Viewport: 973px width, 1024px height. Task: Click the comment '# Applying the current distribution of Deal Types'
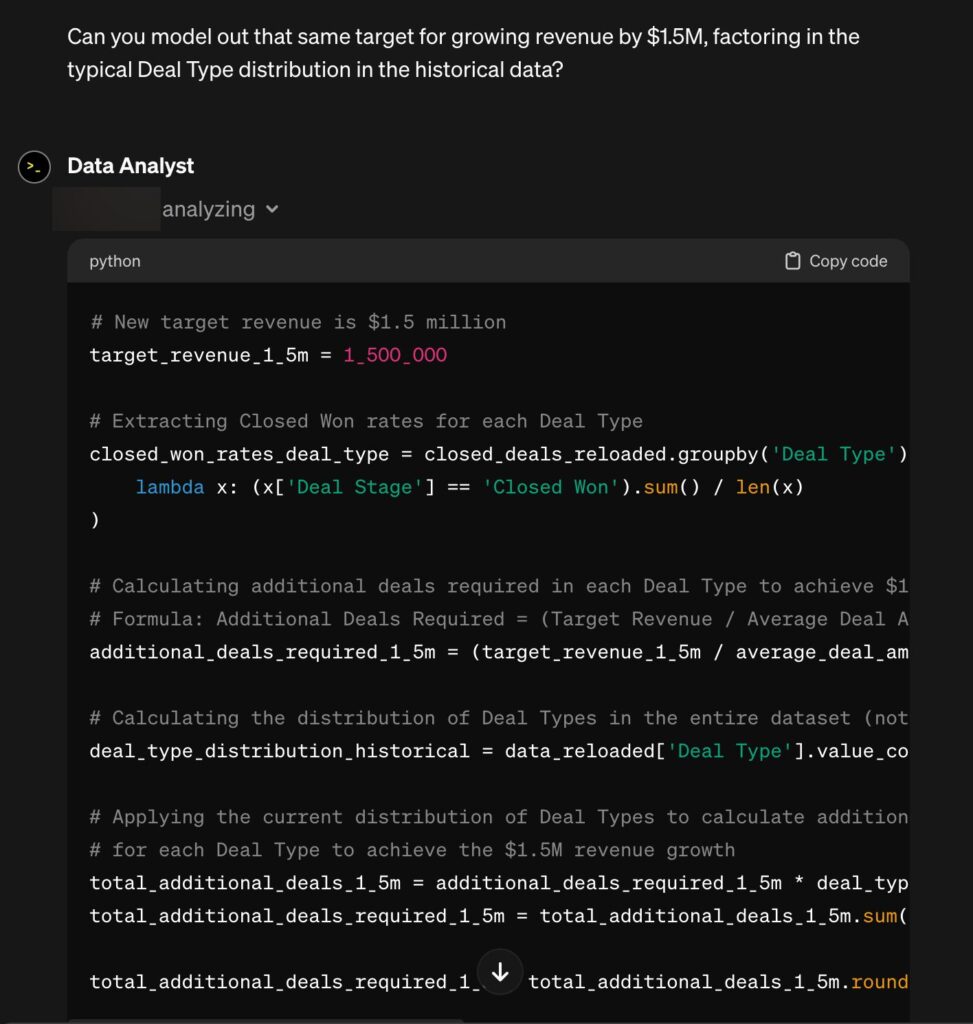coord(499,817)
